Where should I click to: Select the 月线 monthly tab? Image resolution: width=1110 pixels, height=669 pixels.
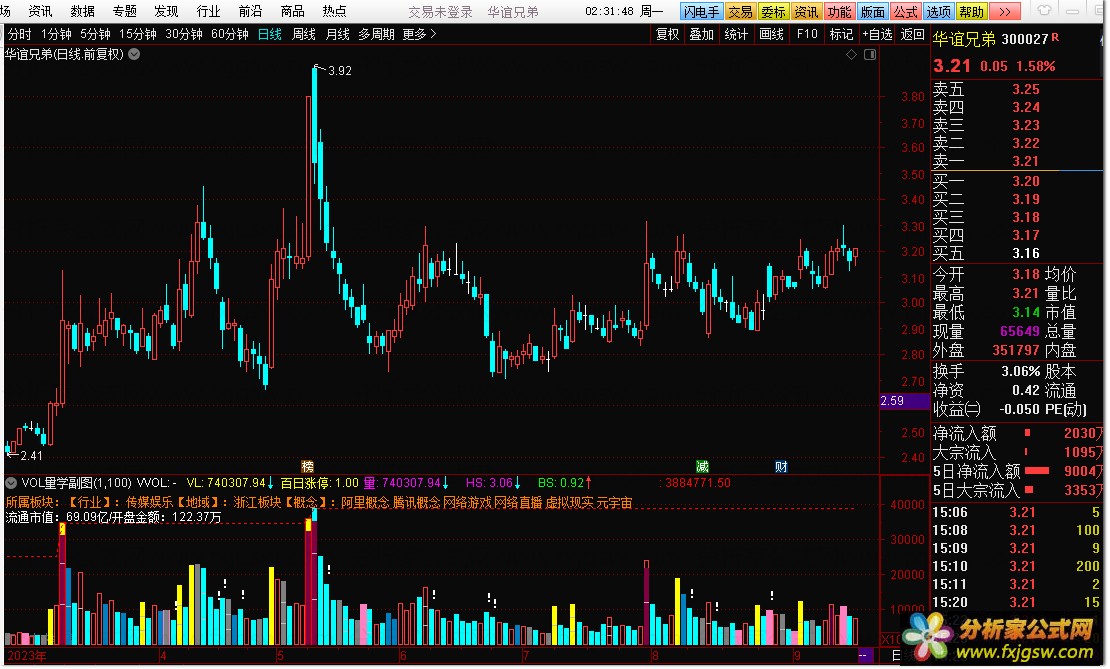click(338, 34)
